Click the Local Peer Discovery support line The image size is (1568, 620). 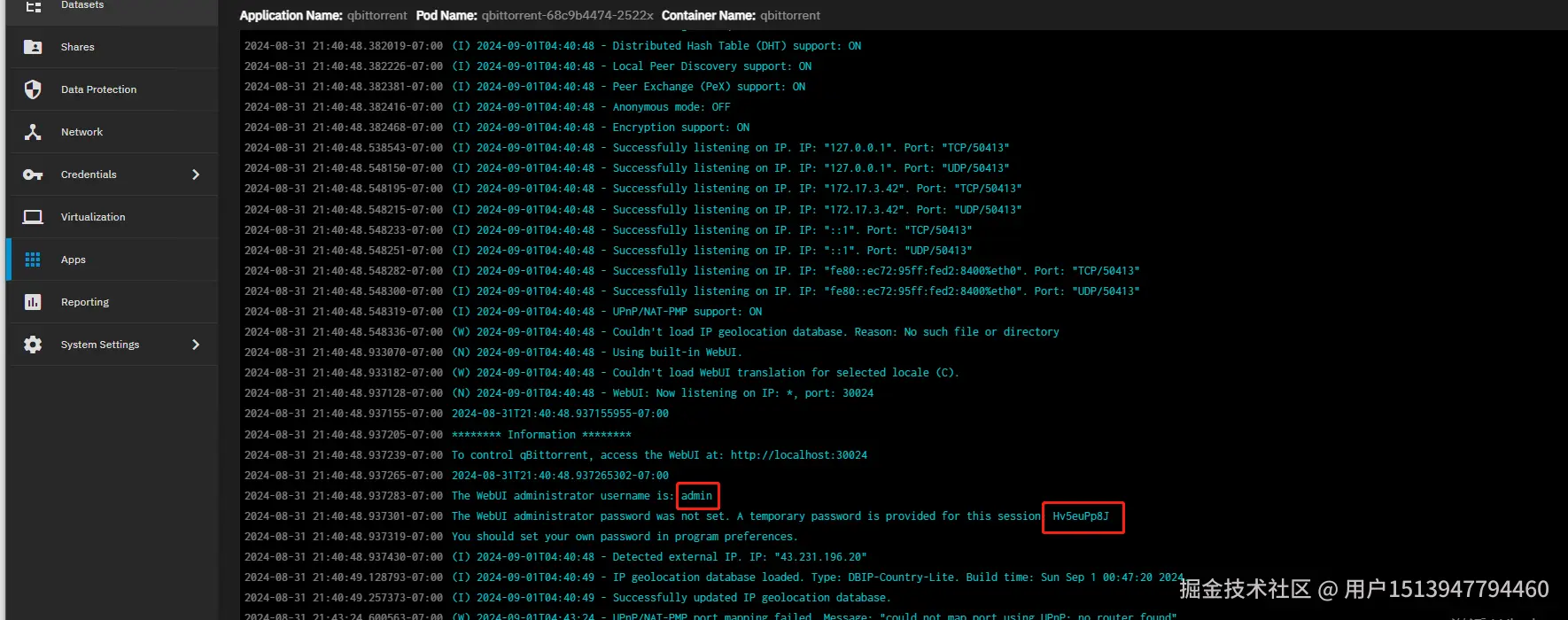(528, 66)
